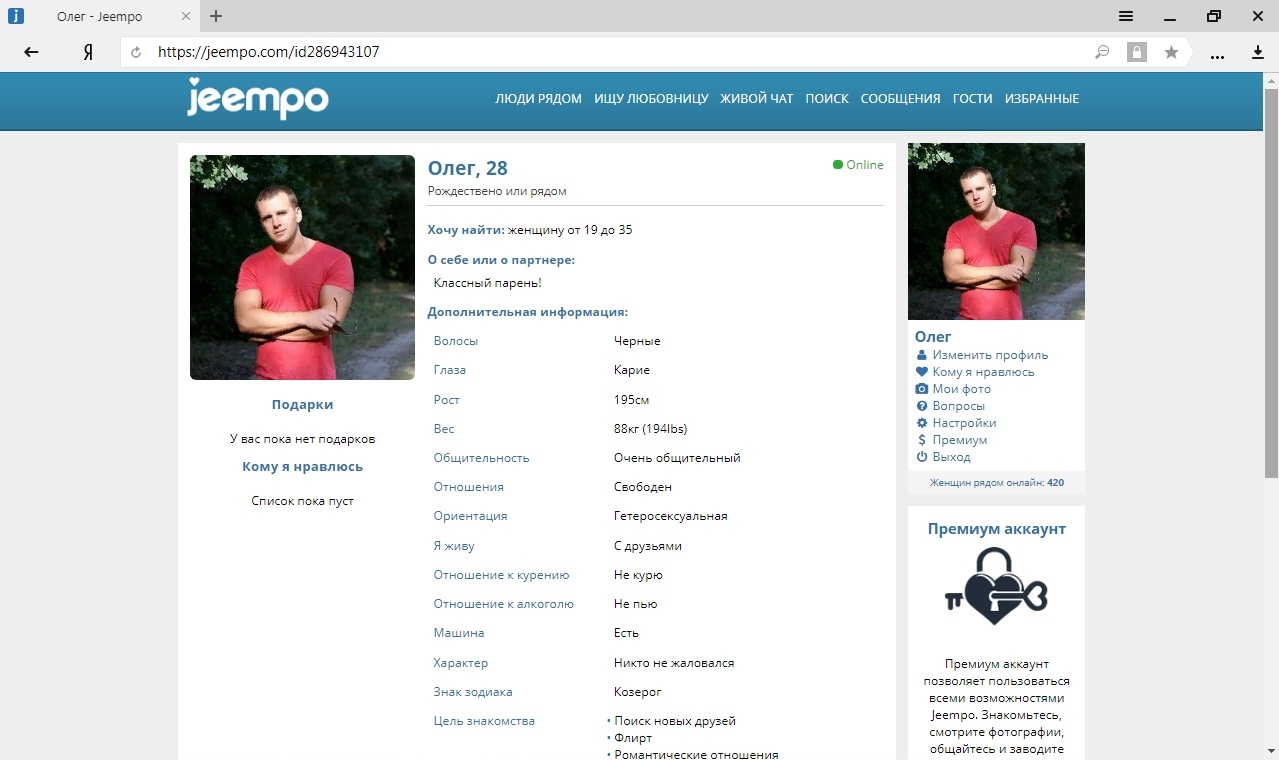Image resolution: width=1279 pixels, height=760 pixels.
Task: Open the ЛЮДИ РЯДОМ menu item
Action: pos(538,99)
